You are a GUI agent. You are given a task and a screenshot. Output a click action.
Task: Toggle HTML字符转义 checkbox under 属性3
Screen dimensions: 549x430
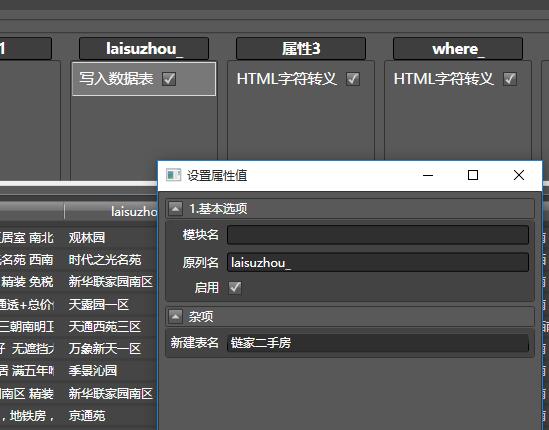click(353, 79)
